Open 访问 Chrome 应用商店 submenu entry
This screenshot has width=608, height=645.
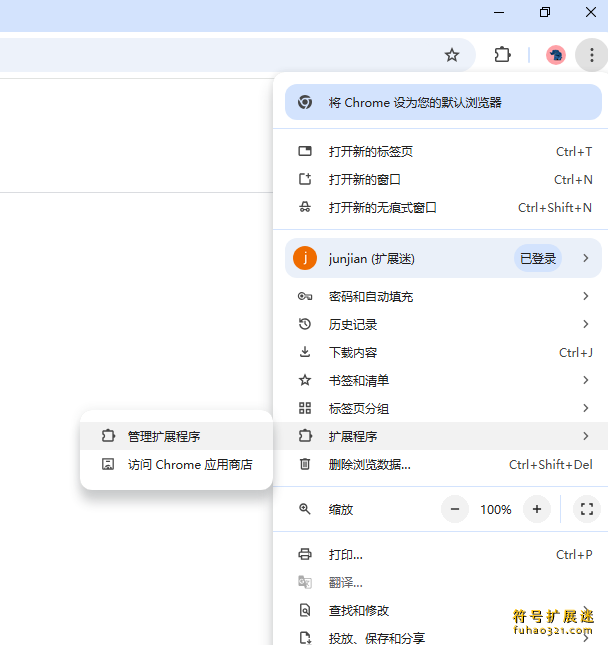coord(176,464)
